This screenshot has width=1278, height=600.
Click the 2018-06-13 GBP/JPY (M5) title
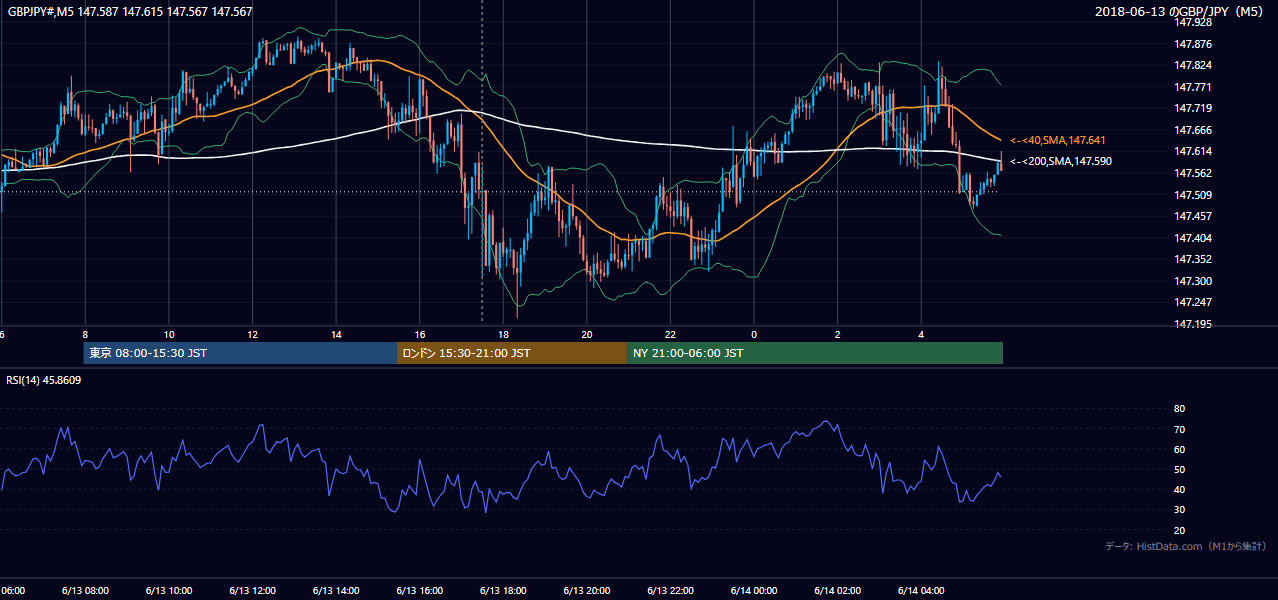tap(1181, 12)
